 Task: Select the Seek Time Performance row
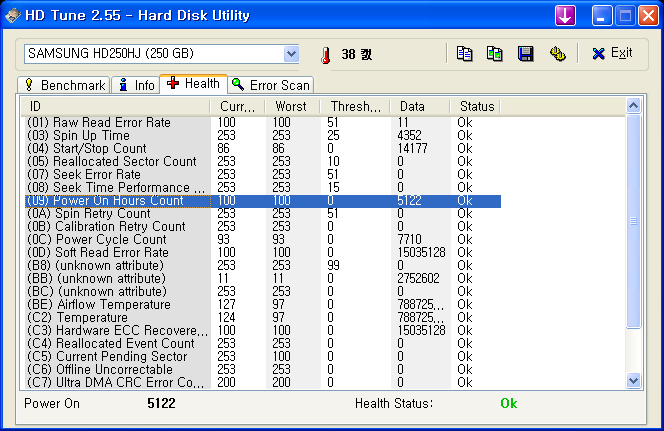[x=263, y=188]
